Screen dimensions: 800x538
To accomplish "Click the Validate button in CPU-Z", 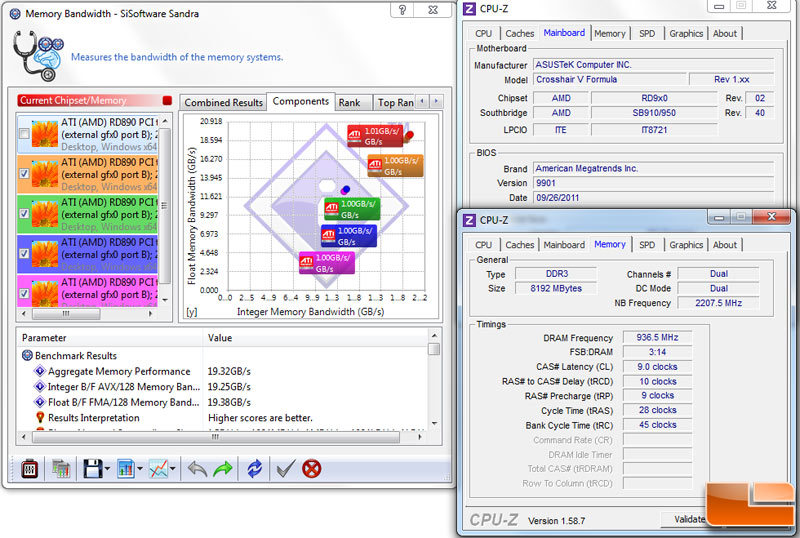I will coord(688,519).
